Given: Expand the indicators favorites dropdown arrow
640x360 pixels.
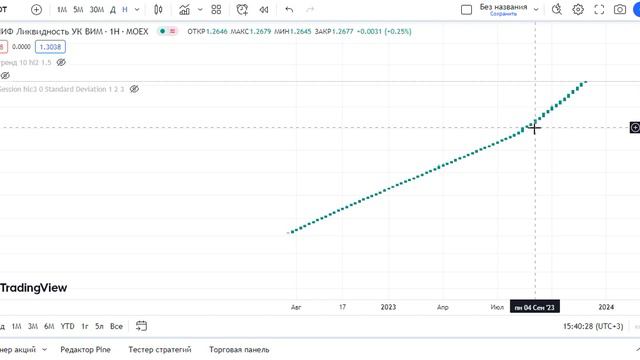Looking at the screenshot, I should click(x=200, y=9).
